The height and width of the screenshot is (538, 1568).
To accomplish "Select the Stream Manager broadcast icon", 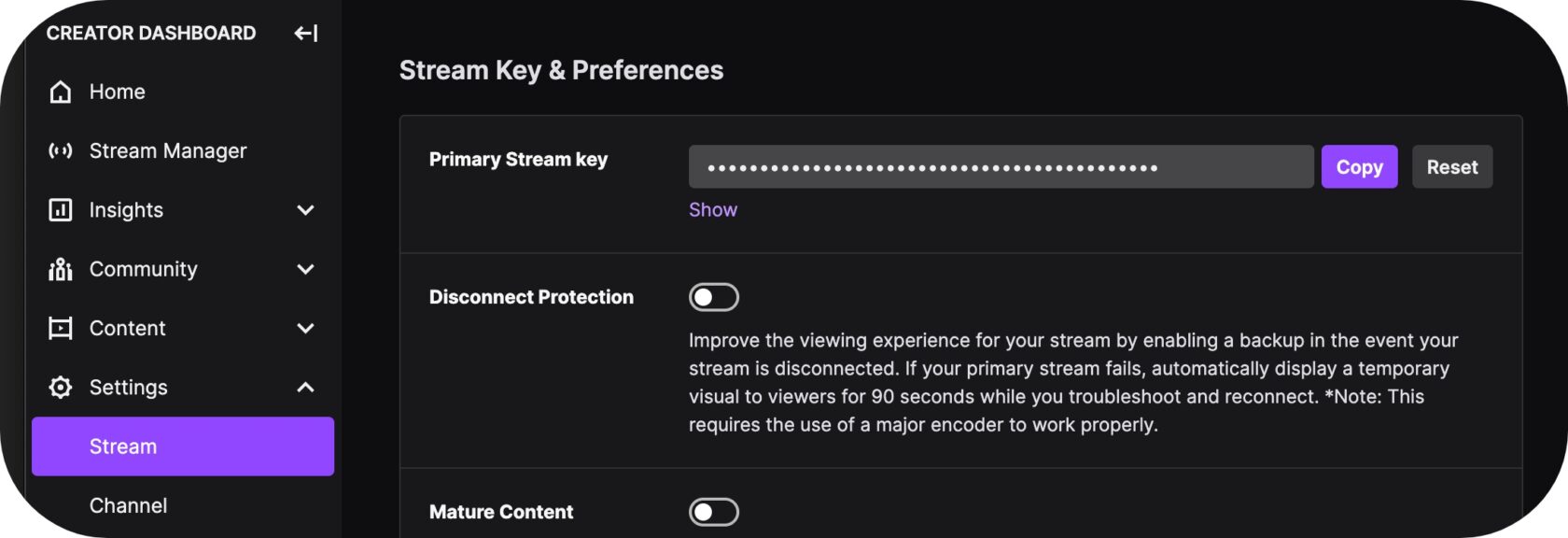I will (x=60, y=150).
